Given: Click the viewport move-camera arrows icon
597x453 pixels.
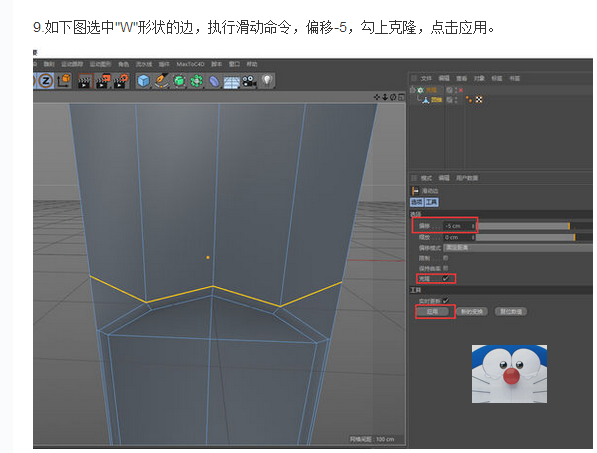Looking at the screenshot, I should [x=377, y=97].
